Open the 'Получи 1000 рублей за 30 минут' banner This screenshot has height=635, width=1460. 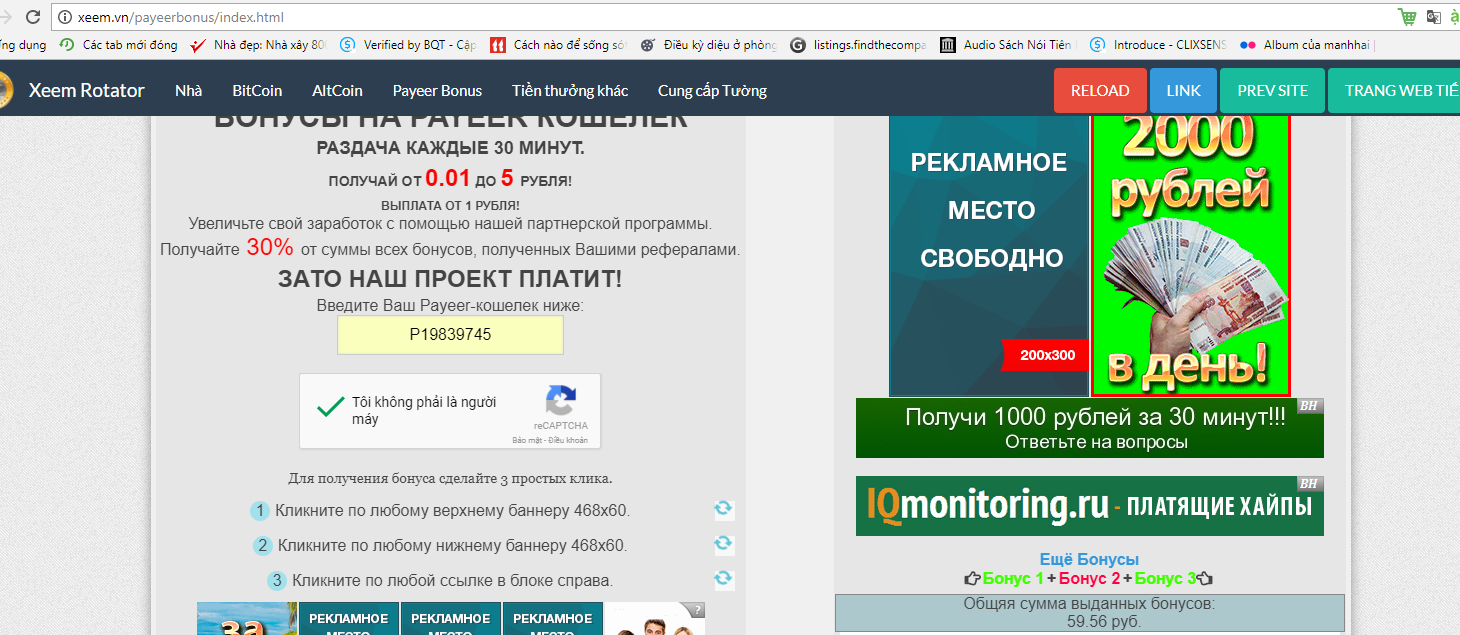[1090, 428]
